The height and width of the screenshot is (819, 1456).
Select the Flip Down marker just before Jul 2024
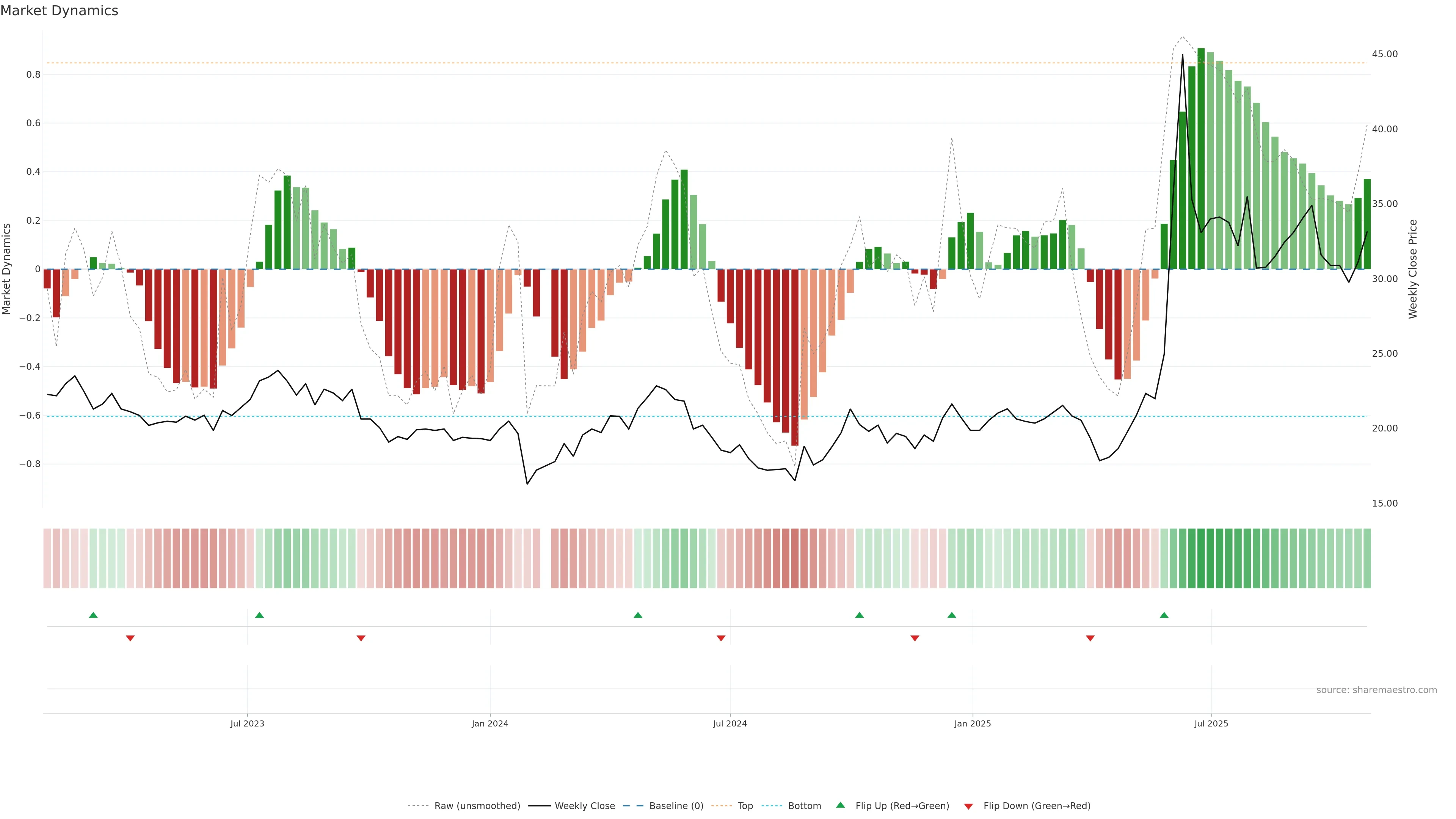[x=721, y=638]
